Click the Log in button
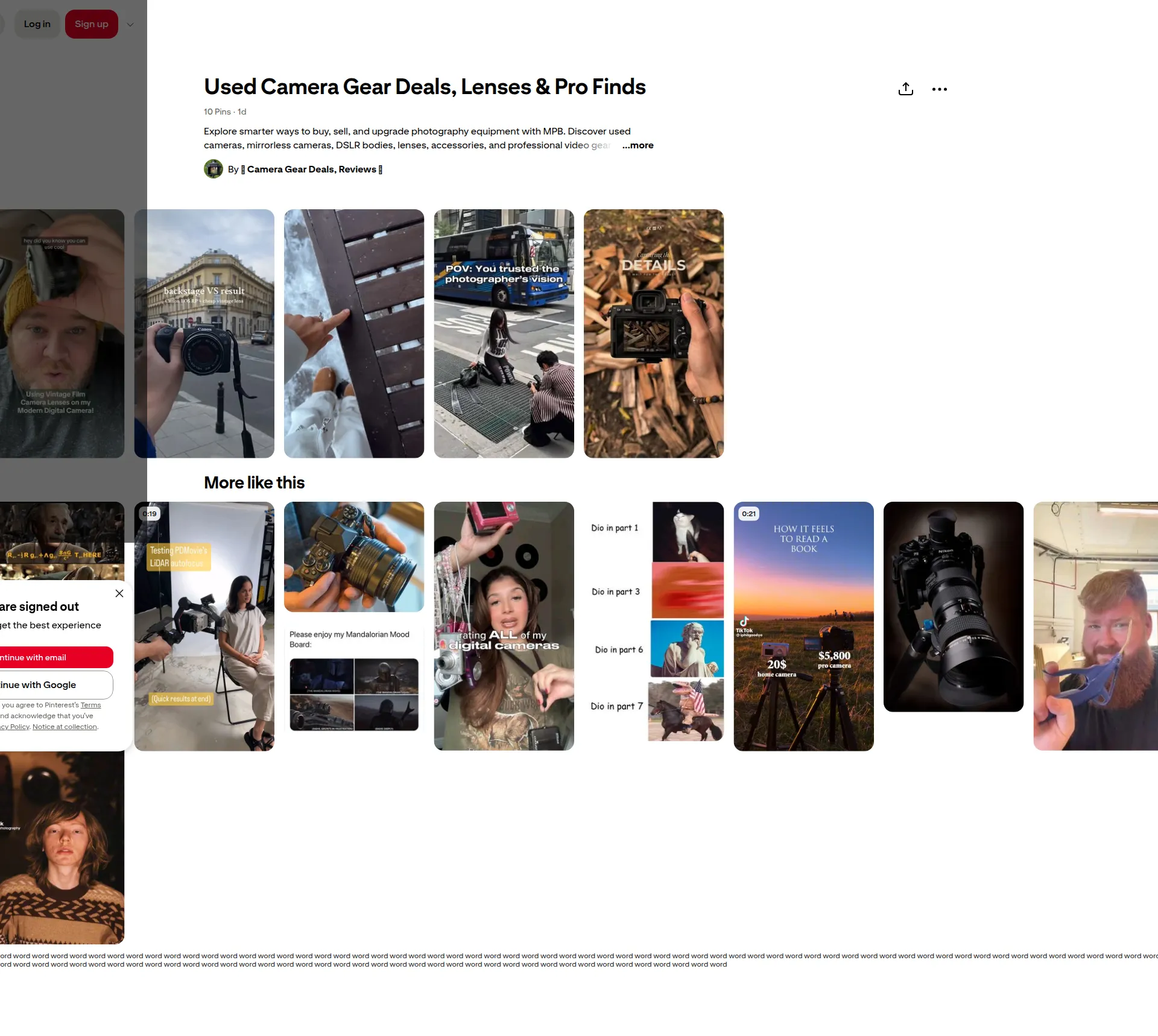Viewport: 1158px width, 1036px height. (x=37, y=24)
